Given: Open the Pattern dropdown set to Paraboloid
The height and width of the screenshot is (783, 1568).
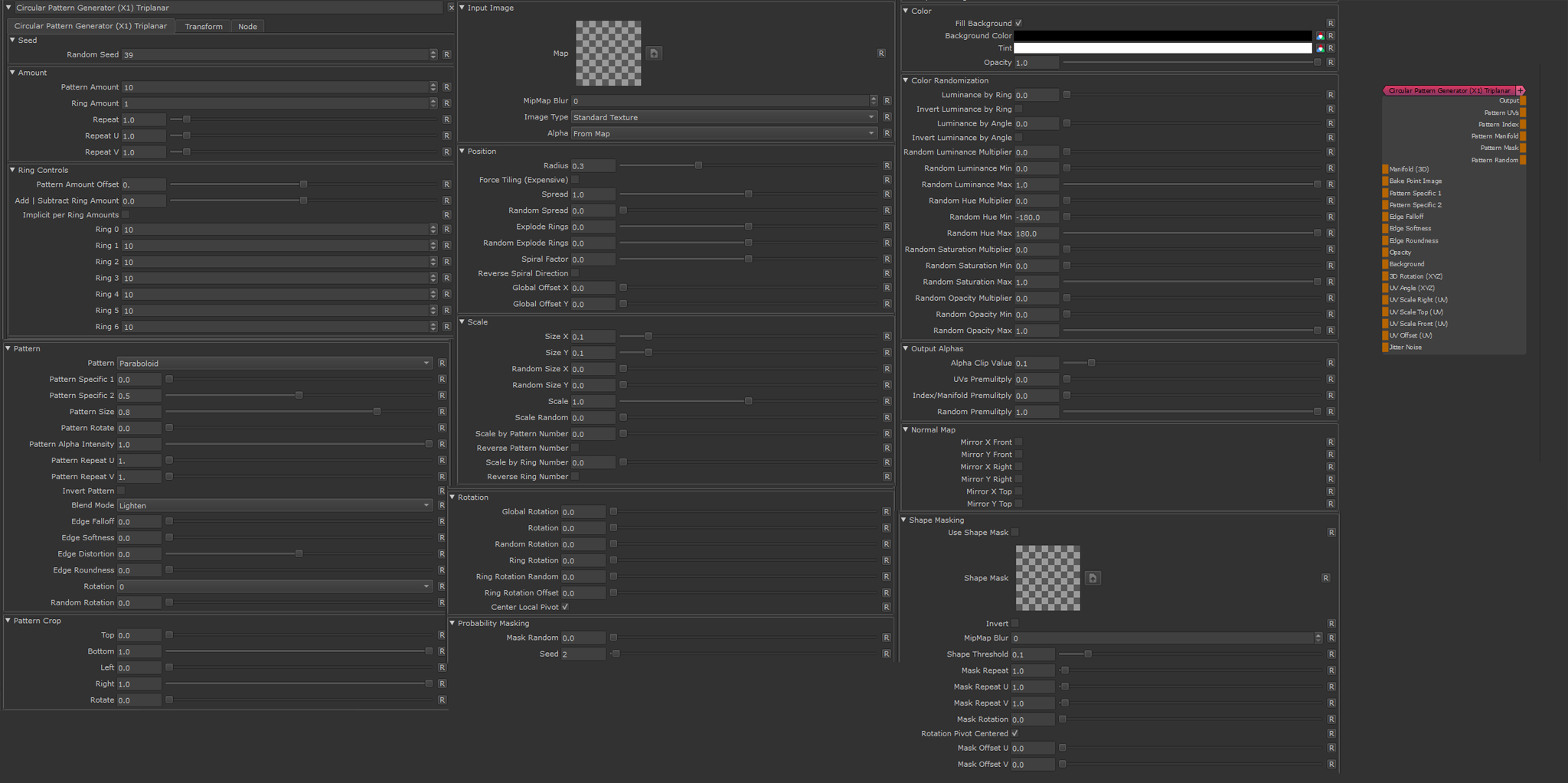Looking at the screenshot, I should tap(274, 364).
